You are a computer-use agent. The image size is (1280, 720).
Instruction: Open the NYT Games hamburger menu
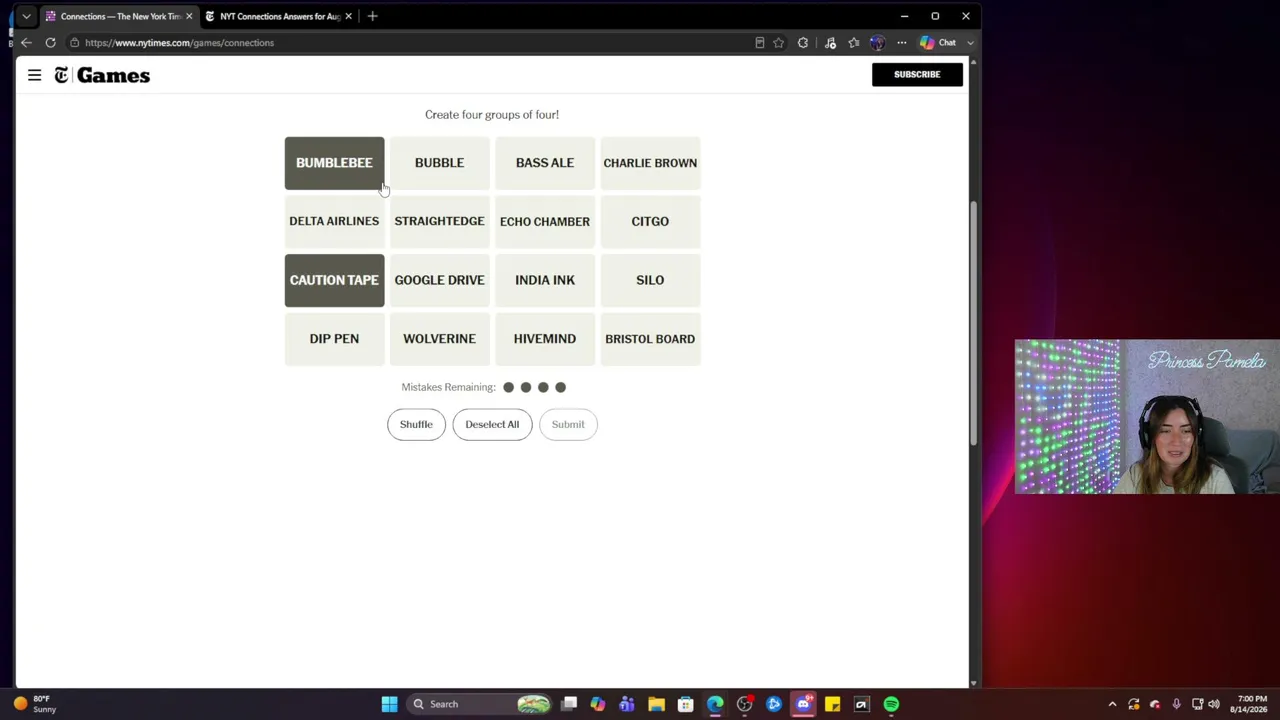(34, 75)
